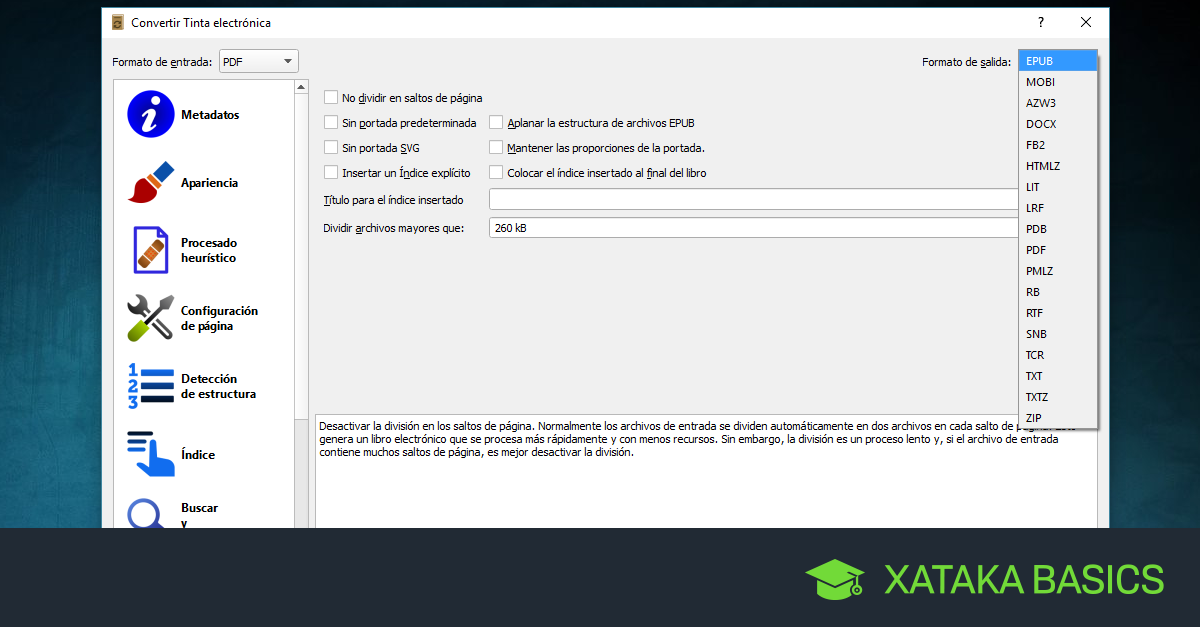Screen dimensions: 1200x627
Task: Select TXT from the format list
Action: [x=1034, y=376]
